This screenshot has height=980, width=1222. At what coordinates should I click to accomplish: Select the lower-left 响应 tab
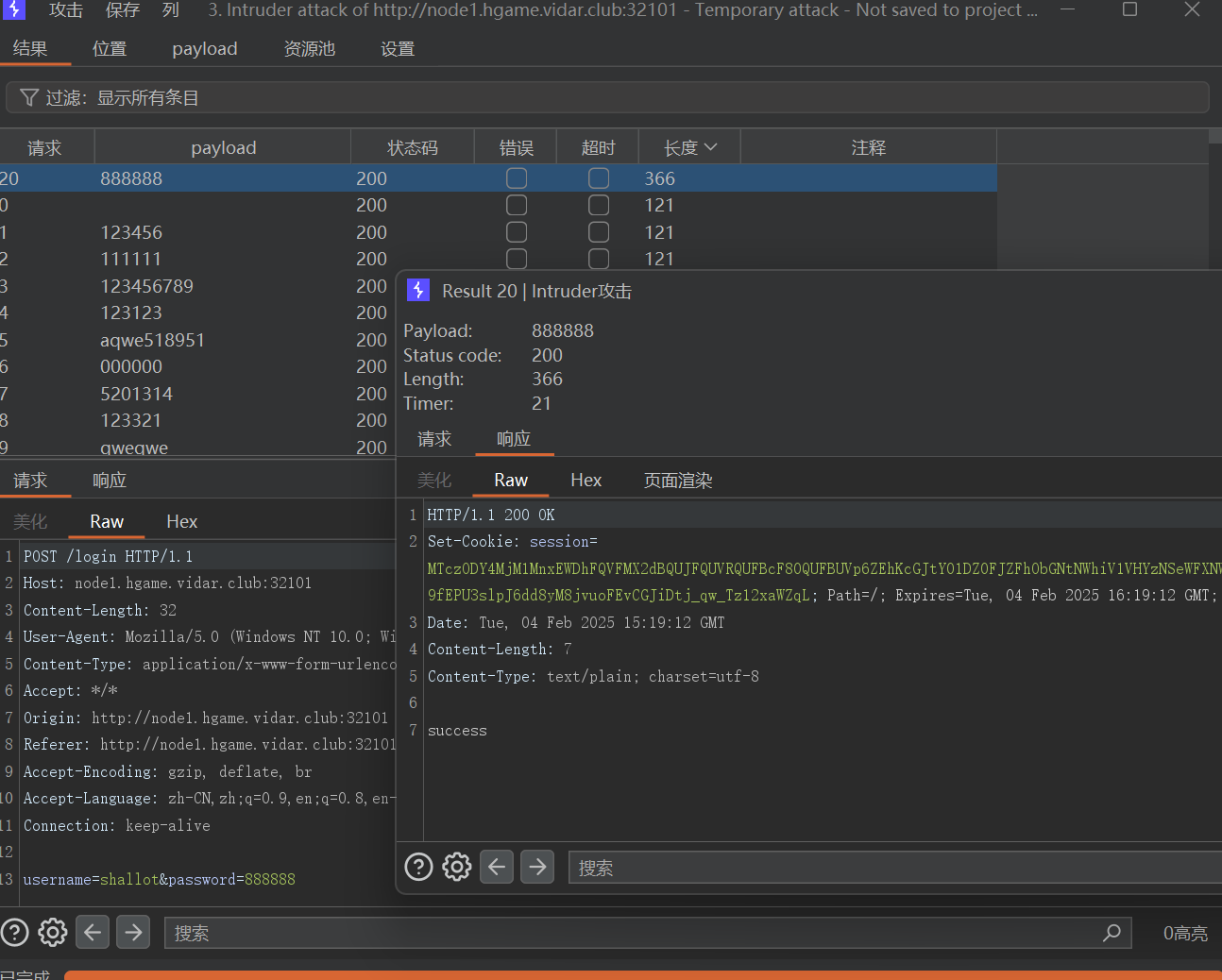click(x=110, y=481)
